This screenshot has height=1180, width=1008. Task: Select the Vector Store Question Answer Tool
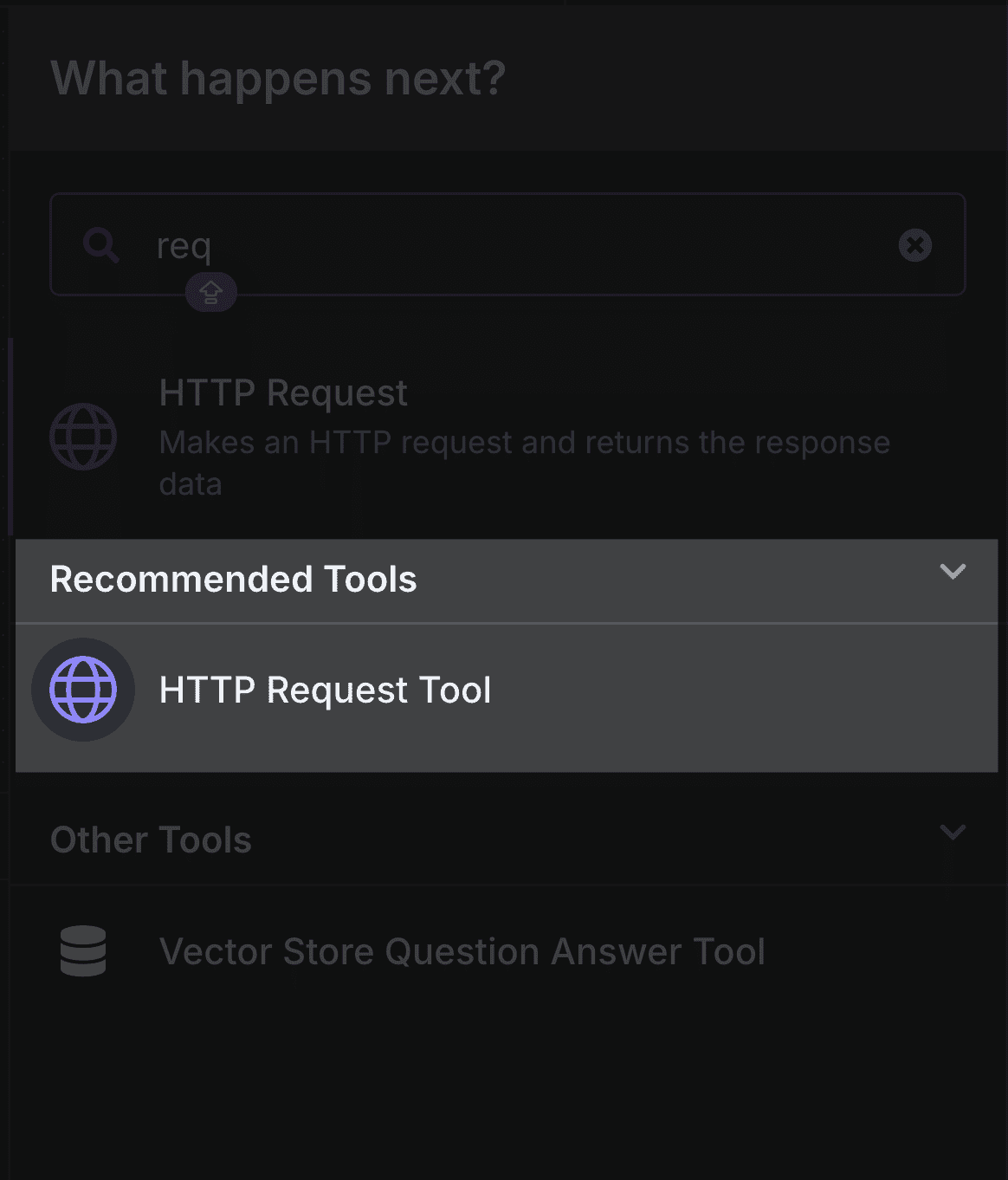tap(463, 951)
